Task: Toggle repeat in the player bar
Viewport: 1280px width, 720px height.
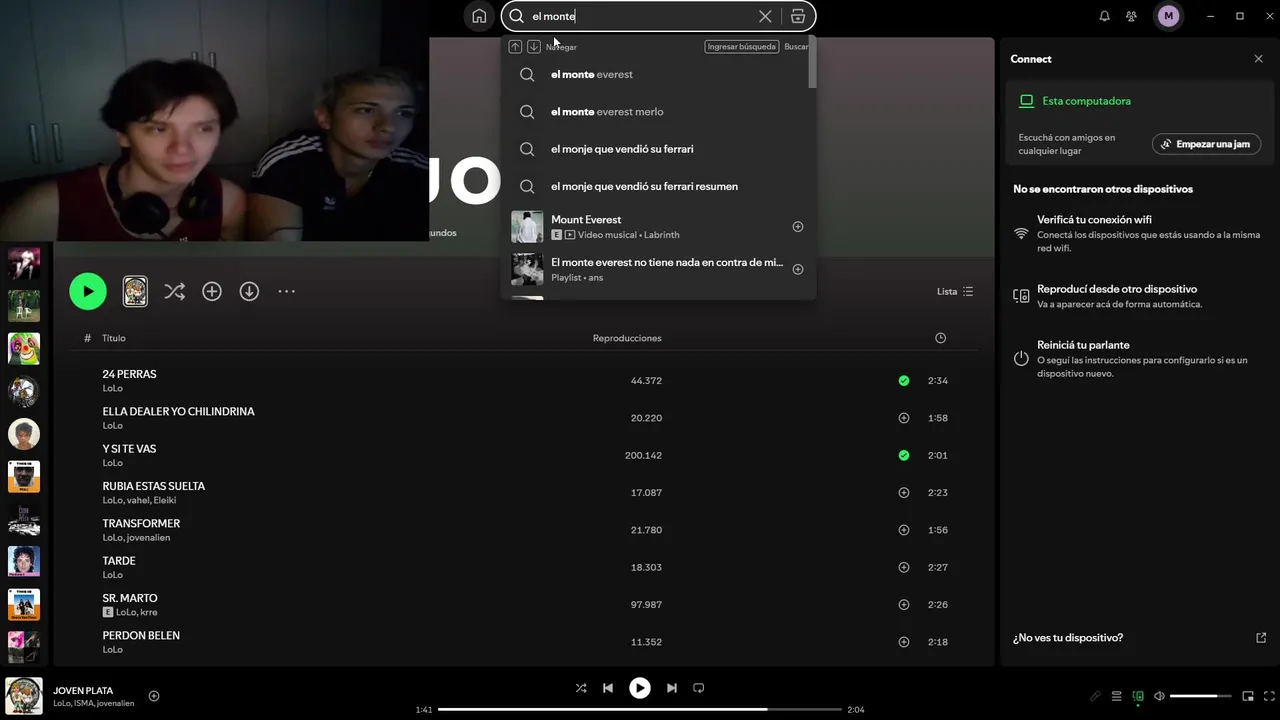Action: pos(699,688)
